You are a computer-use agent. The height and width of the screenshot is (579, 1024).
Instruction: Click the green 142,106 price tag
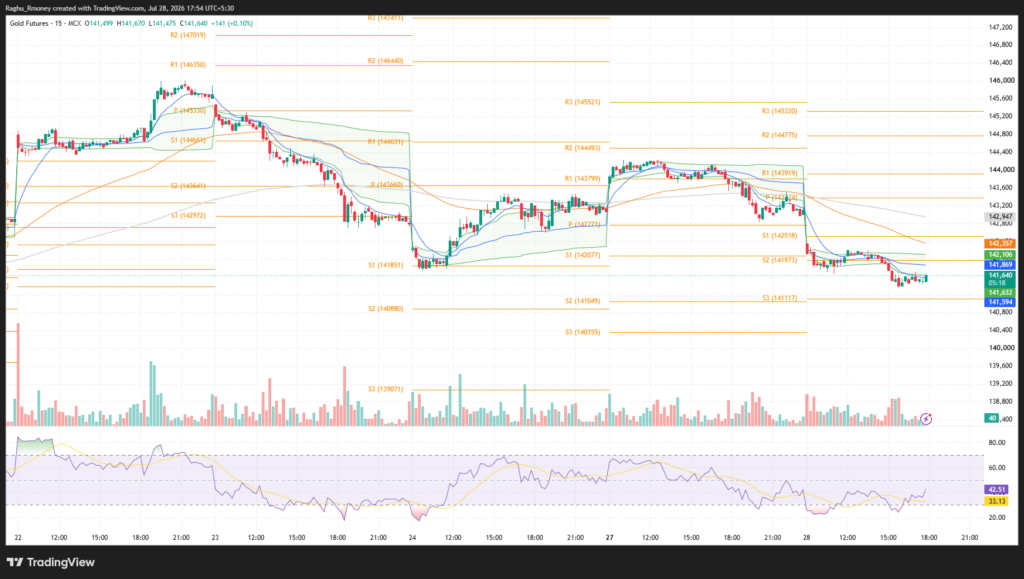coord(1000,255)
